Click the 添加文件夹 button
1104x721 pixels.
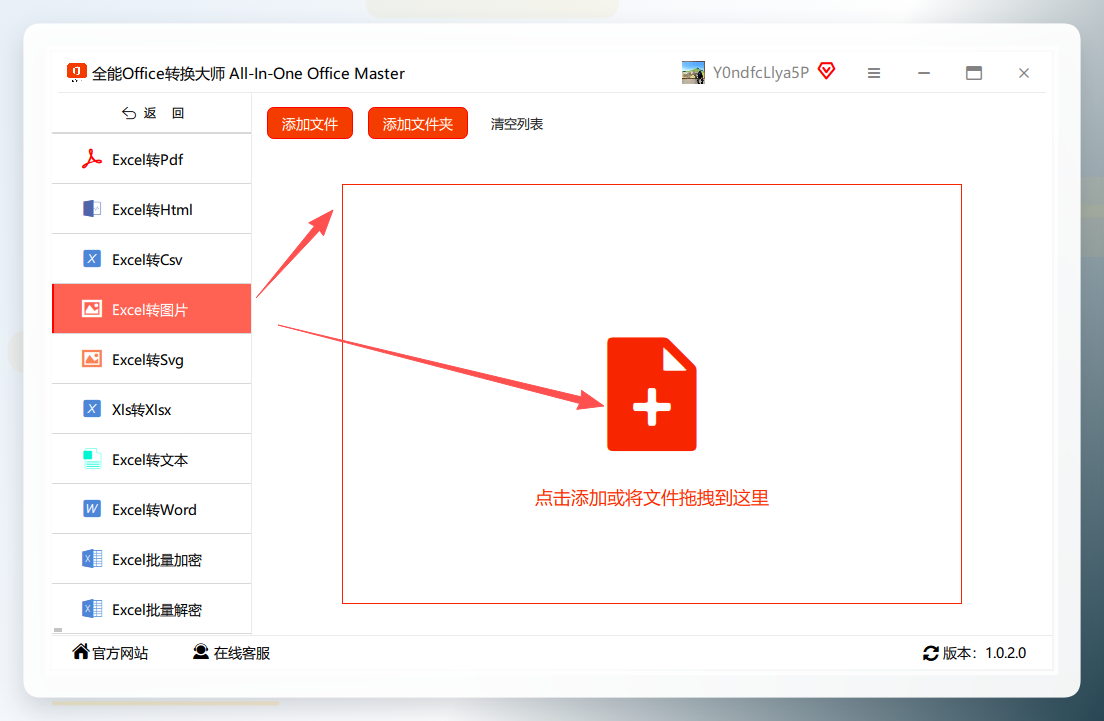tap(418, 124)
